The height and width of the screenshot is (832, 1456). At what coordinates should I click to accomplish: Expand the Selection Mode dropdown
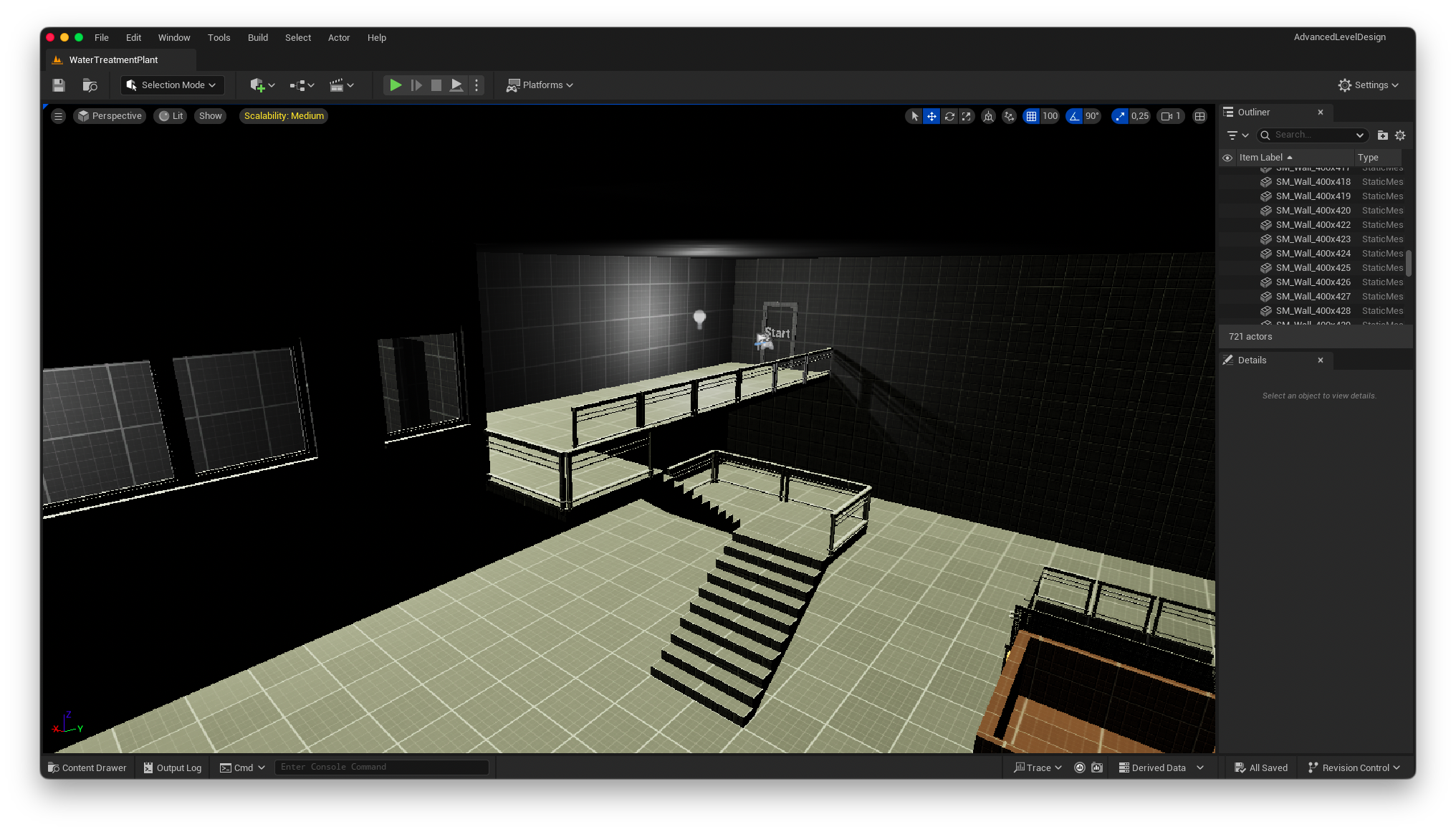coord(173,85)
